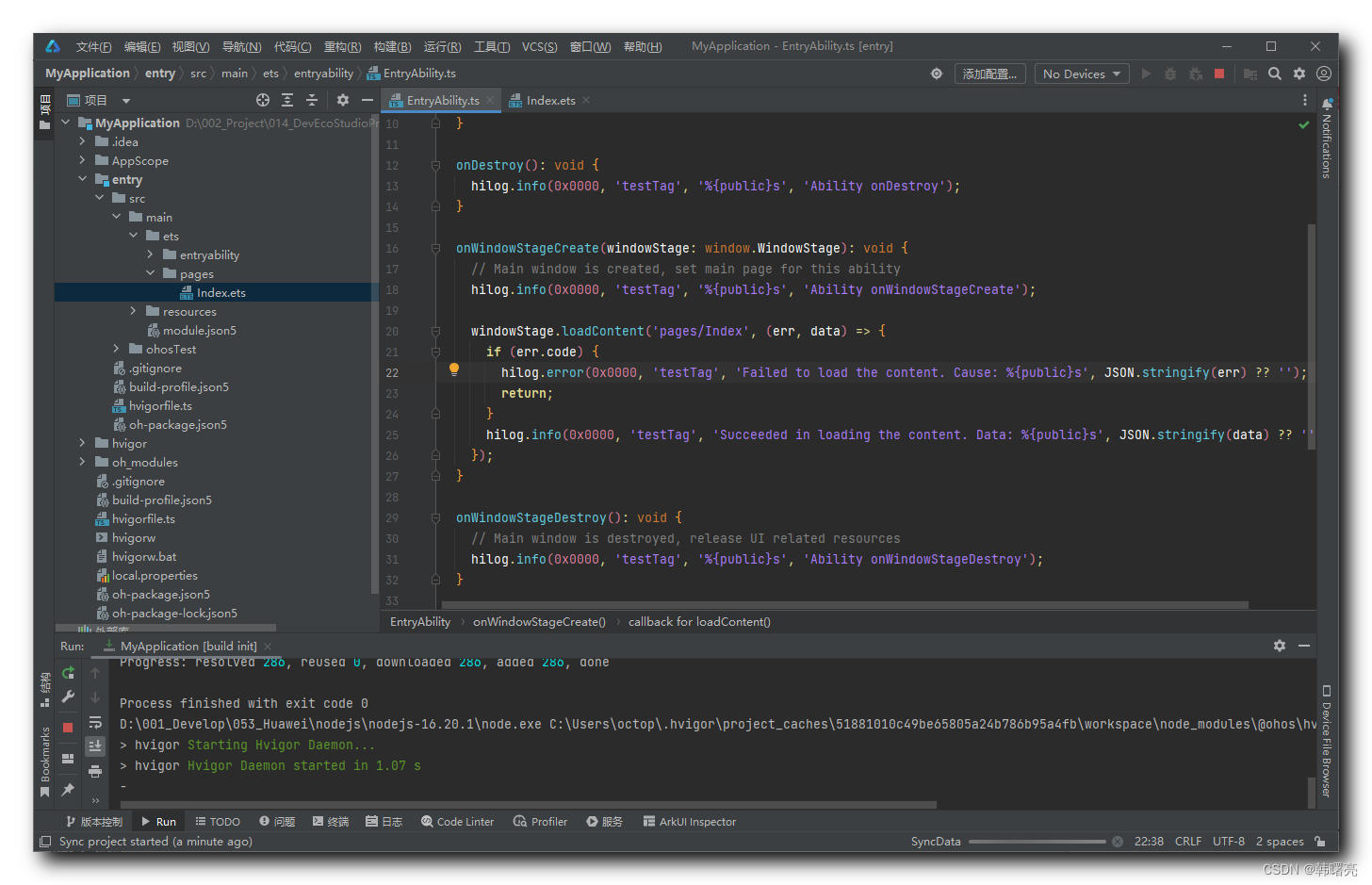The height and width of the screenshot is (885, 1372).
Task: Open the user account avatar icon
Action: click(x=1324, y=74)
